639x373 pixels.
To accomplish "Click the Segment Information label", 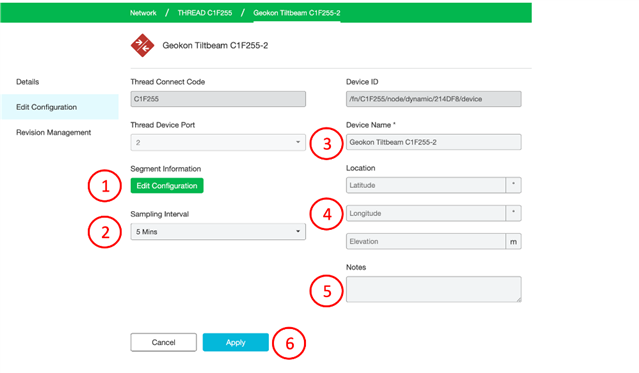I will [165, 169].
